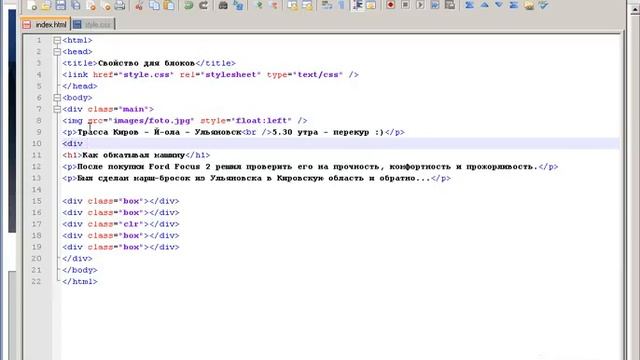Click the </body> tag on line 21
This screenshot has width=640, height=360.
pyautogui.click(x=80, y=270)
